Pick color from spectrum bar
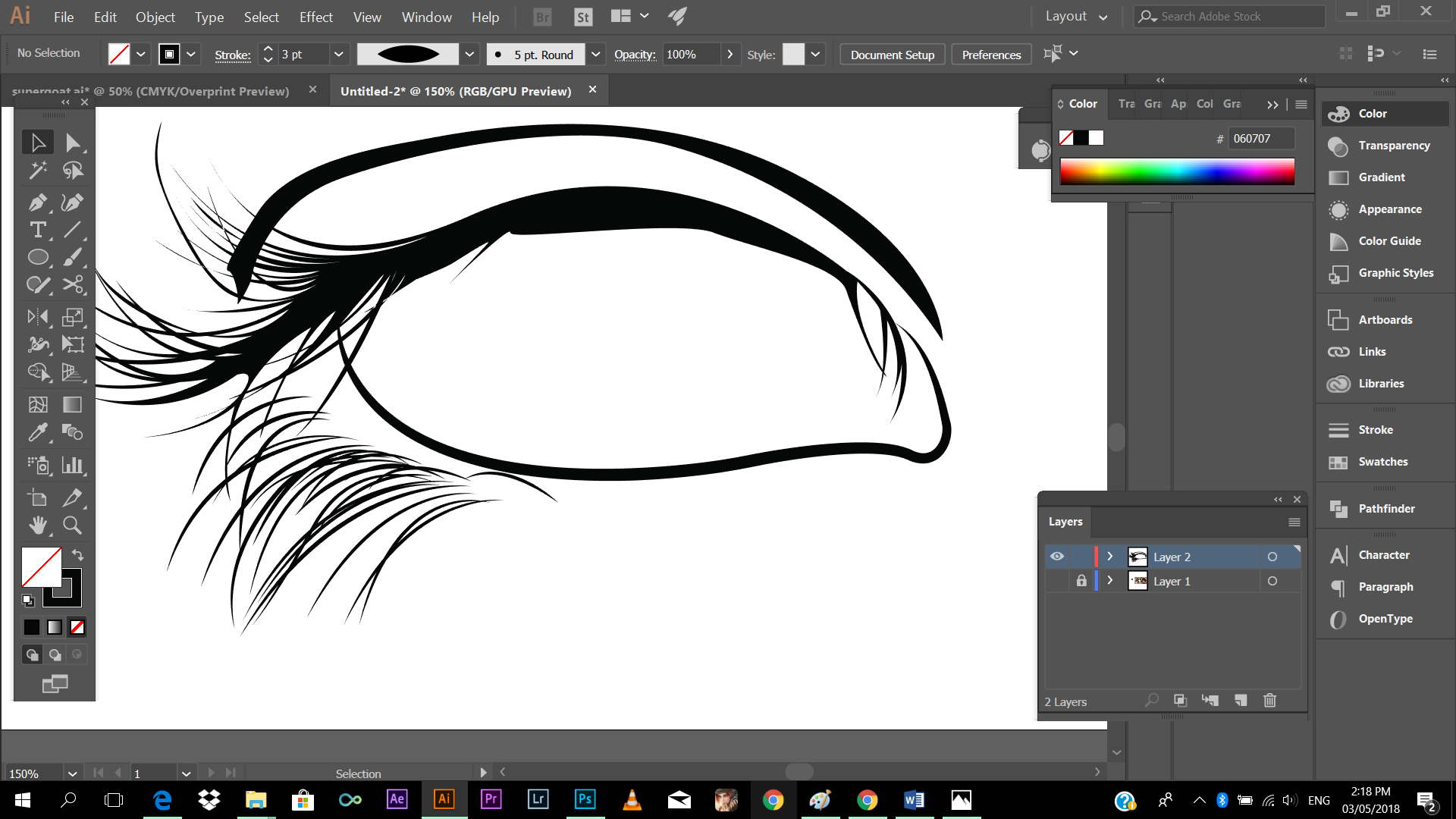The height and width of the screenshot is (819, 1456). pyautogui.click(x=1177, y=171)
